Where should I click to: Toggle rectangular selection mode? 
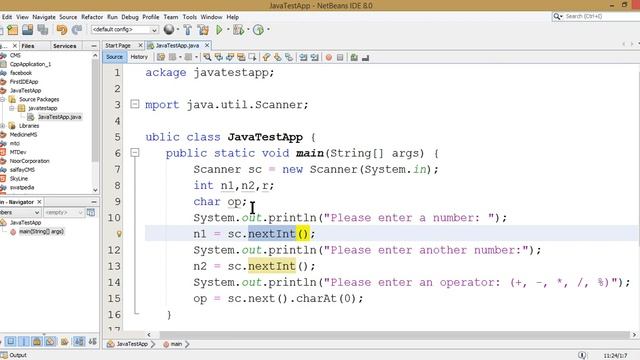(x=252, y=58)
